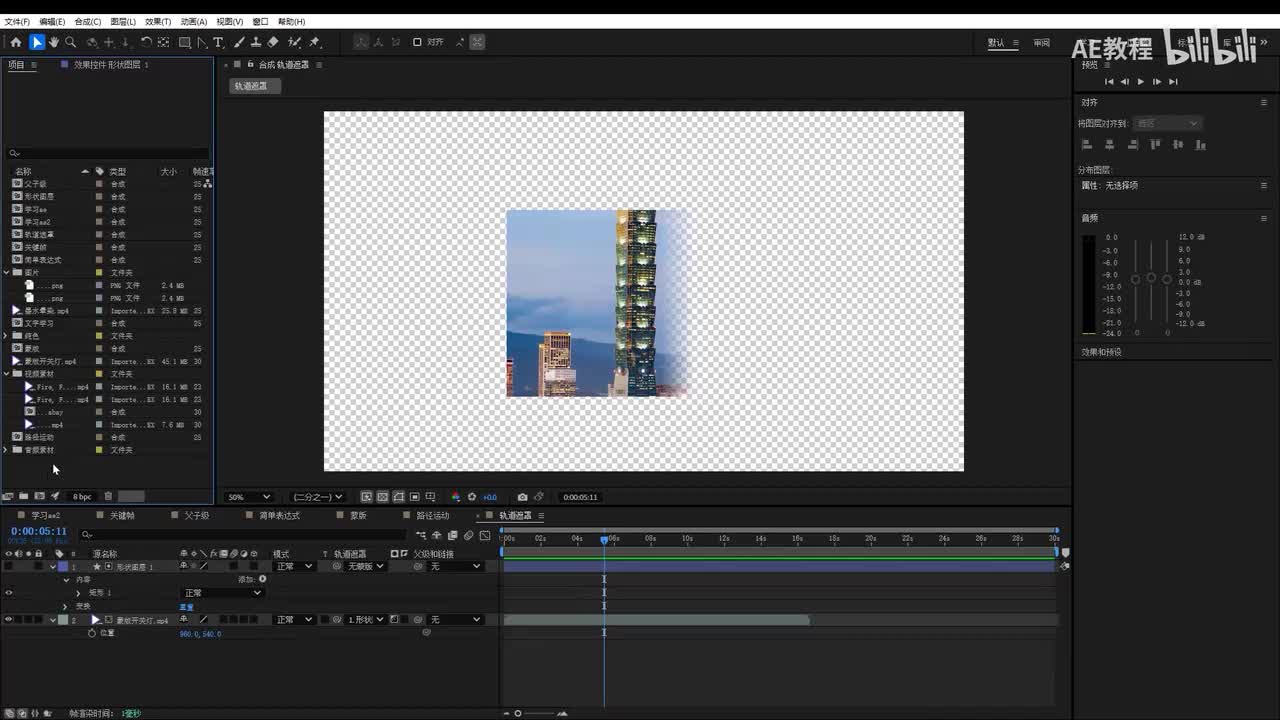1280x720 pixels.
Task: Collapse the 内容 contents group
Action: [x=66, y=579]
